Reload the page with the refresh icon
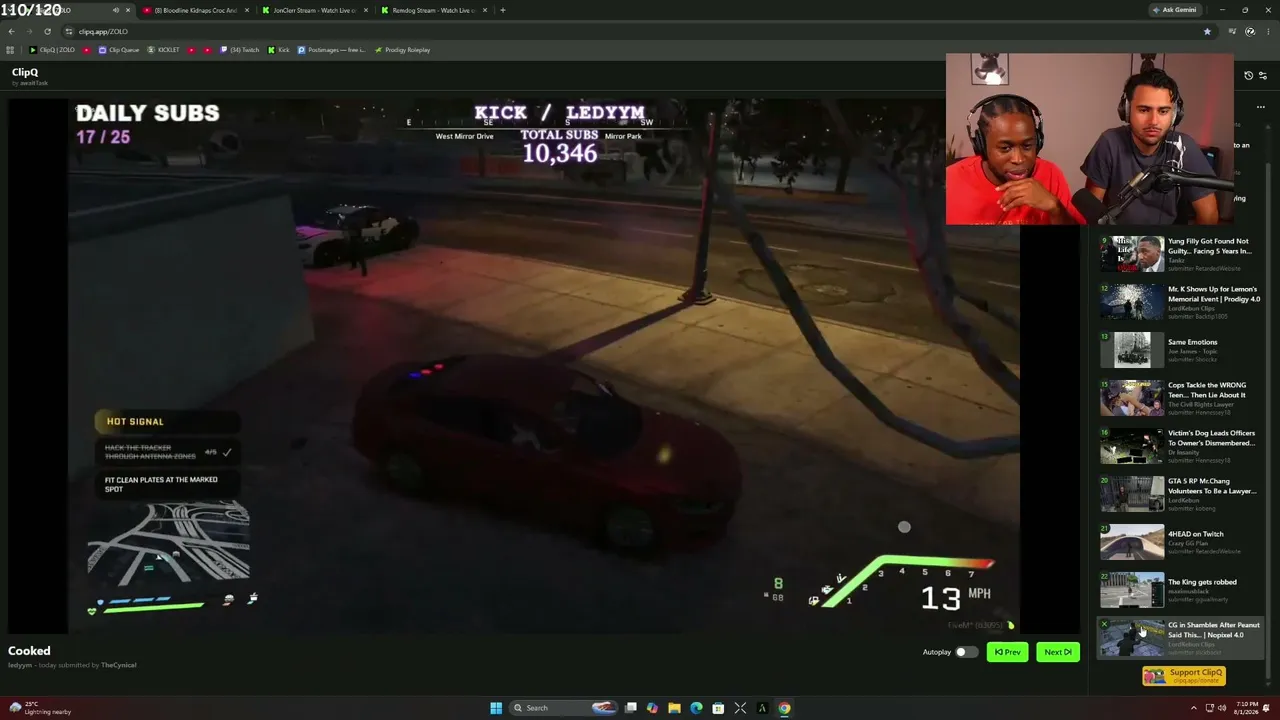Viewport: 1280px width, 720px height. pos(47,31)
